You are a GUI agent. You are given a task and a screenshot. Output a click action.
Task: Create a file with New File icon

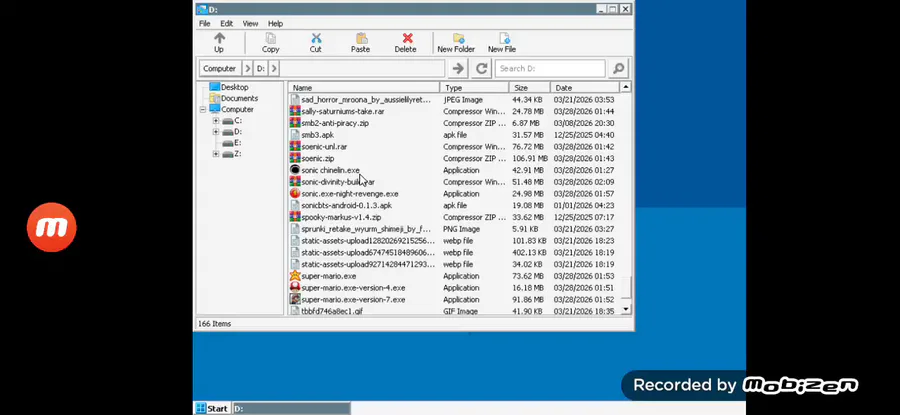click(504, 38)
